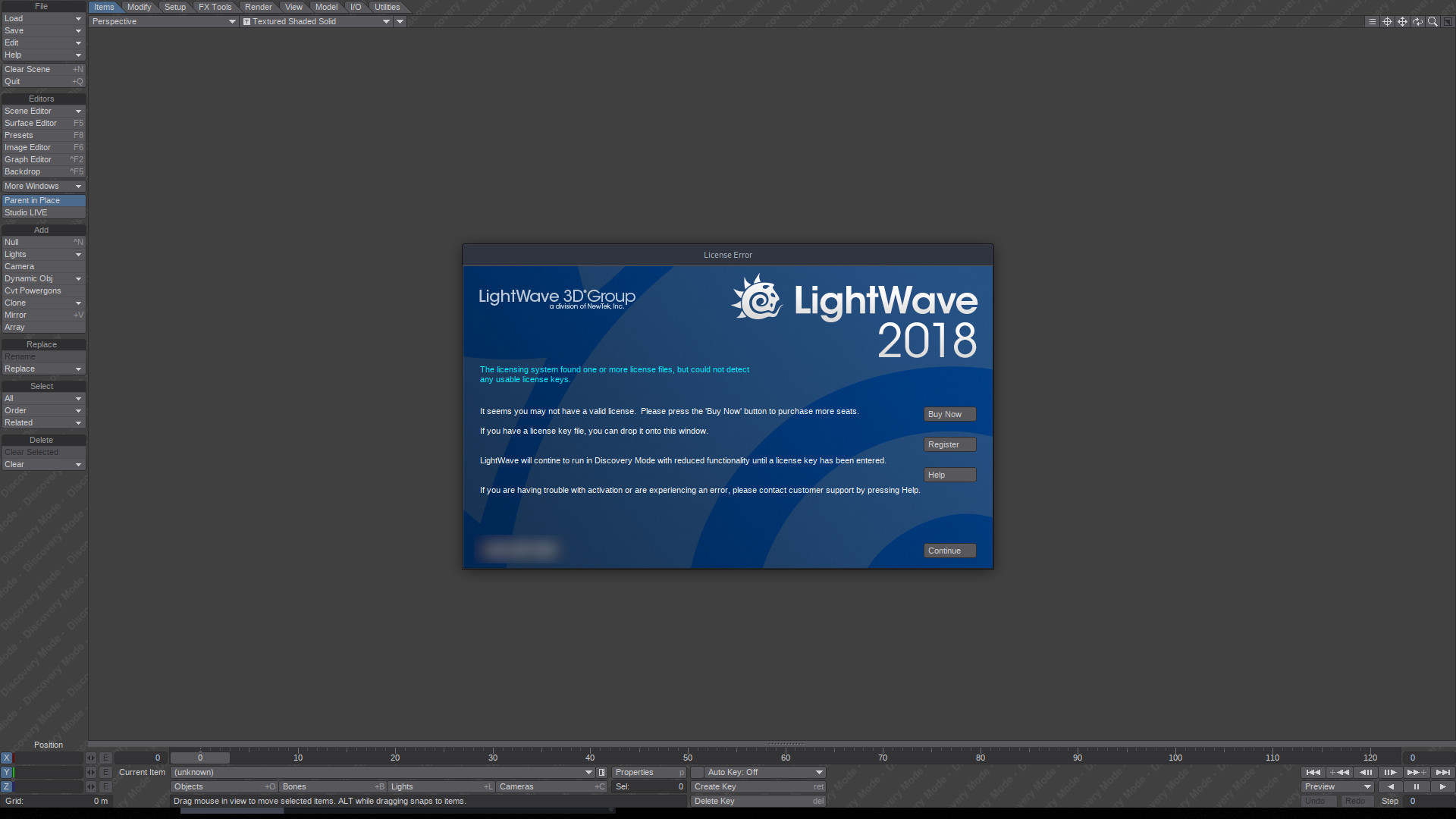
Task: Click the viewport center crosshair icon
Action: [x=1387, y=22]
